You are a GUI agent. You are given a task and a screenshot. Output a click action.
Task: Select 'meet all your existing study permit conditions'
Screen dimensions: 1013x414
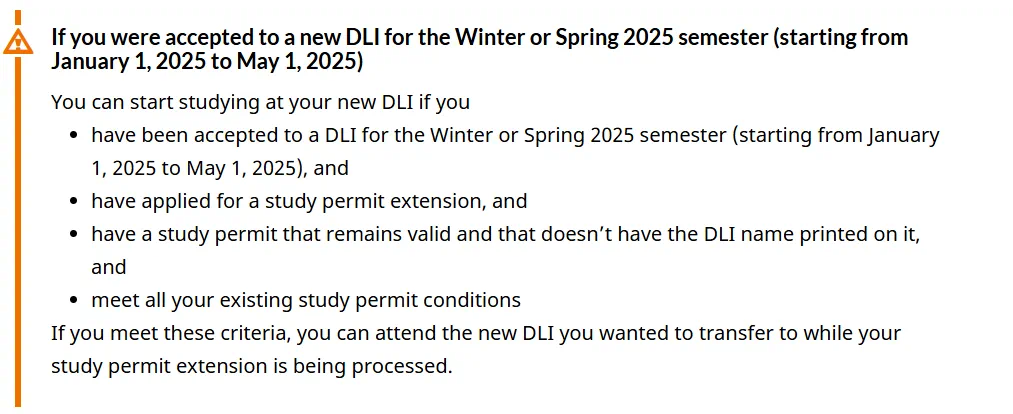pos(306,300)
